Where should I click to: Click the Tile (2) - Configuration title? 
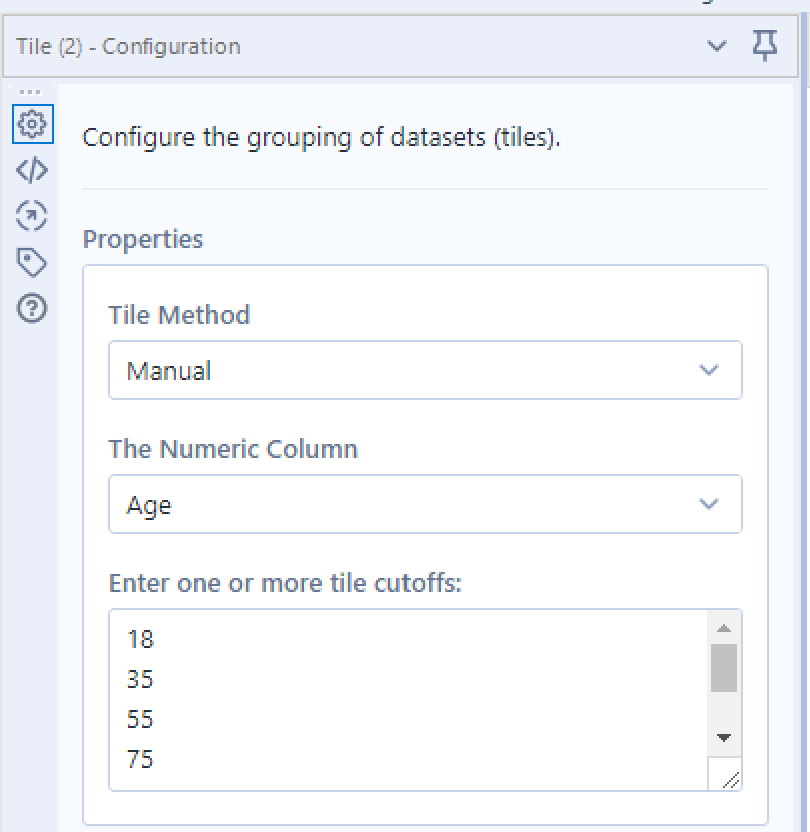pyautogui.click(x=127, y=46)
